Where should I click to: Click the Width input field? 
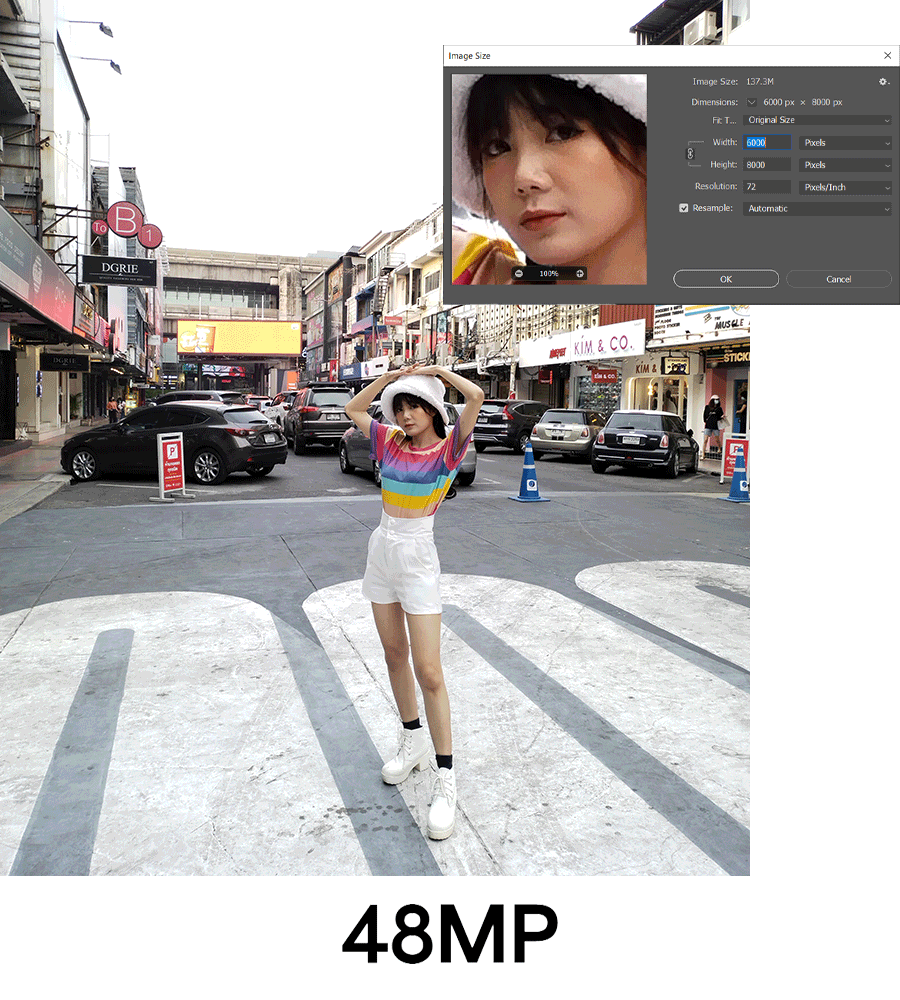767,143
